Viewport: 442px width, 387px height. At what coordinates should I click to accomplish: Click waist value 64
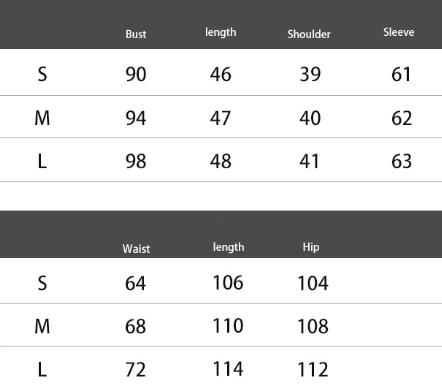(135, 284)
